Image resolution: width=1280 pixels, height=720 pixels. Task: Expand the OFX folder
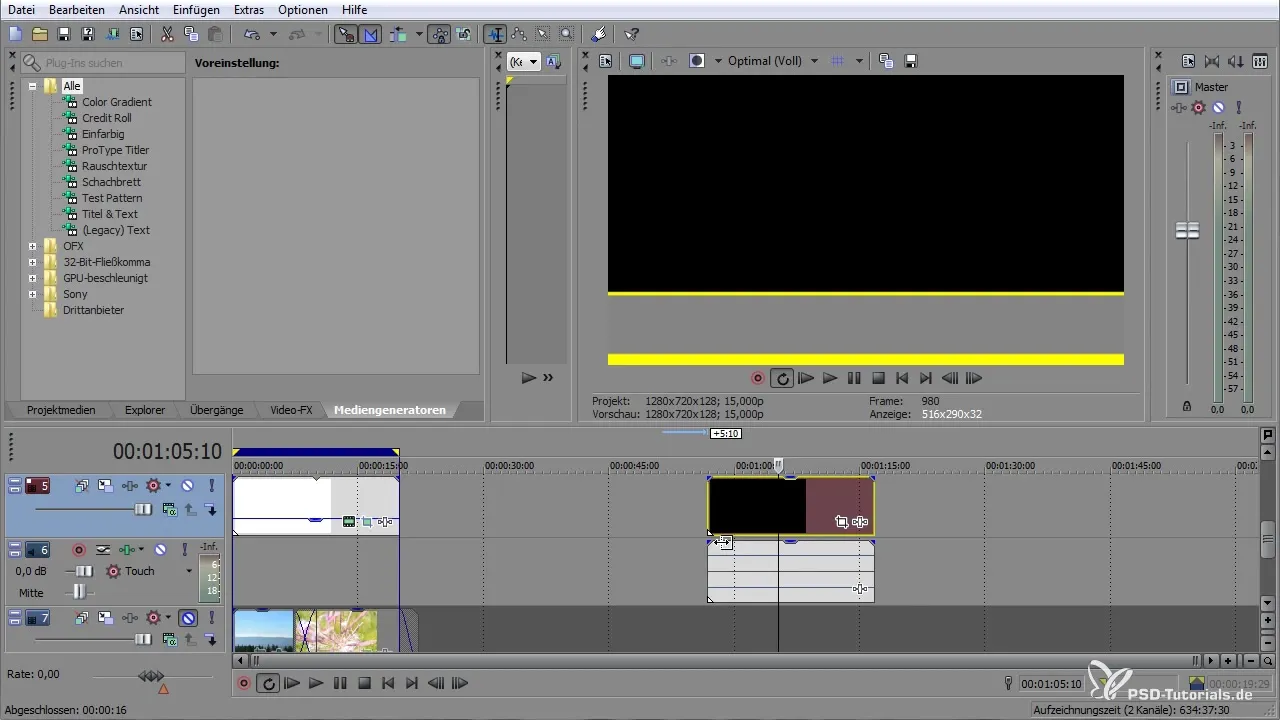click(33, 246)
